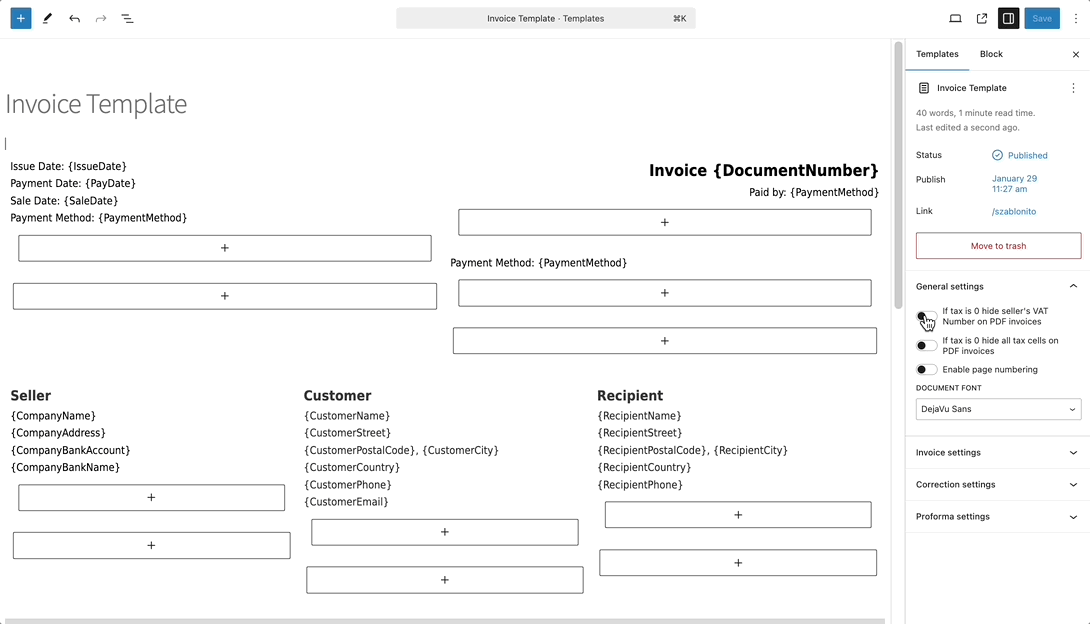Toggle the settings sidebar panel icon
1090x624 pixels.
[x=1008, y=19]
